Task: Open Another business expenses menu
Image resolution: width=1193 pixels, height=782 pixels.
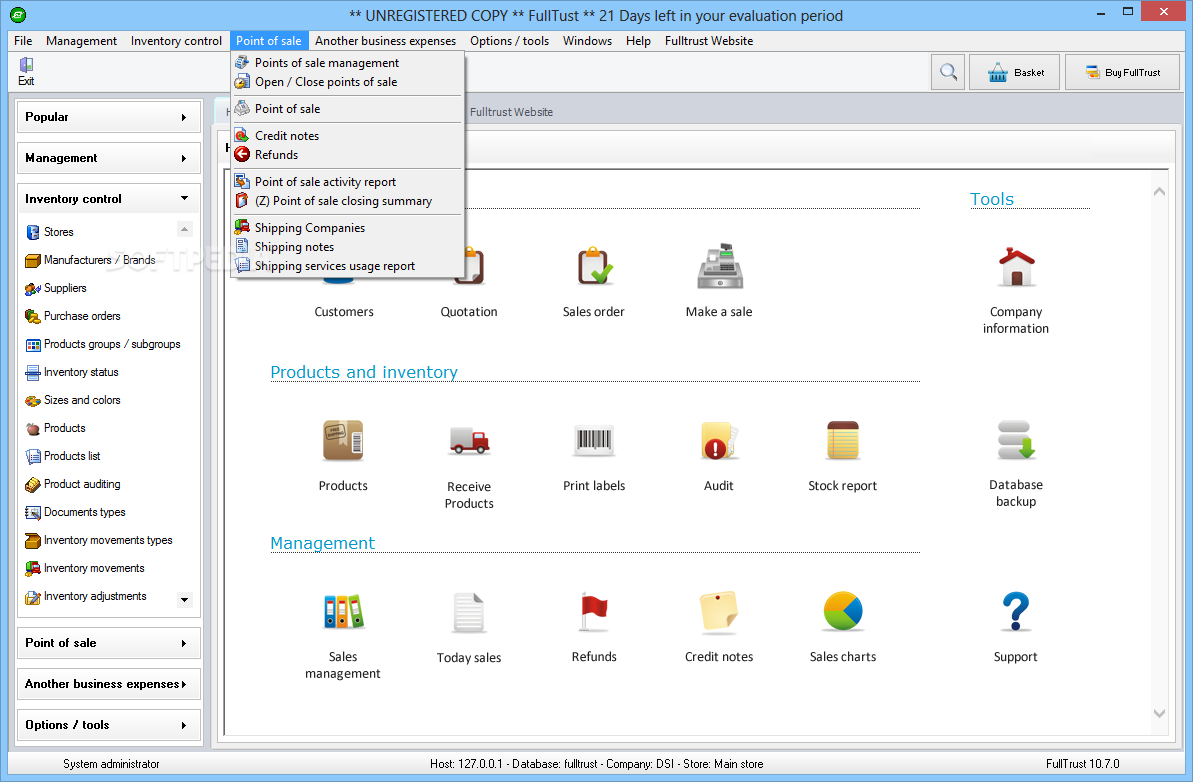Action: tap(386, 41)
